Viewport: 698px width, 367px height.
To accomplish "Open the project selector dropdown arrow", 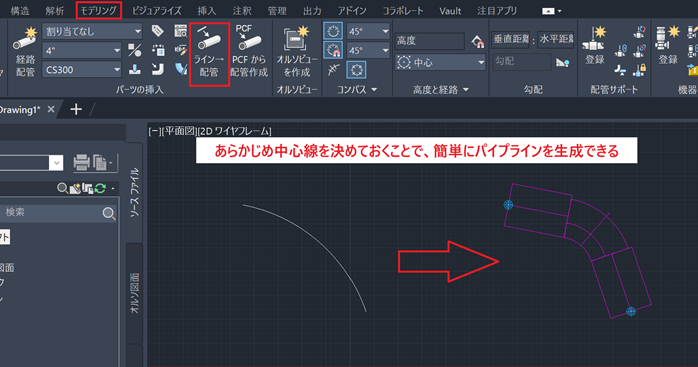I will point(57,163).
